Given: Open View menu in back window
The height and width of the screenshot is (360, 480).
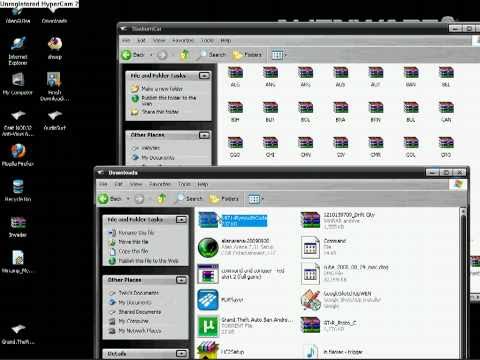Looking at the screenshot, I should pyautogui.click(x=159, y=40).
